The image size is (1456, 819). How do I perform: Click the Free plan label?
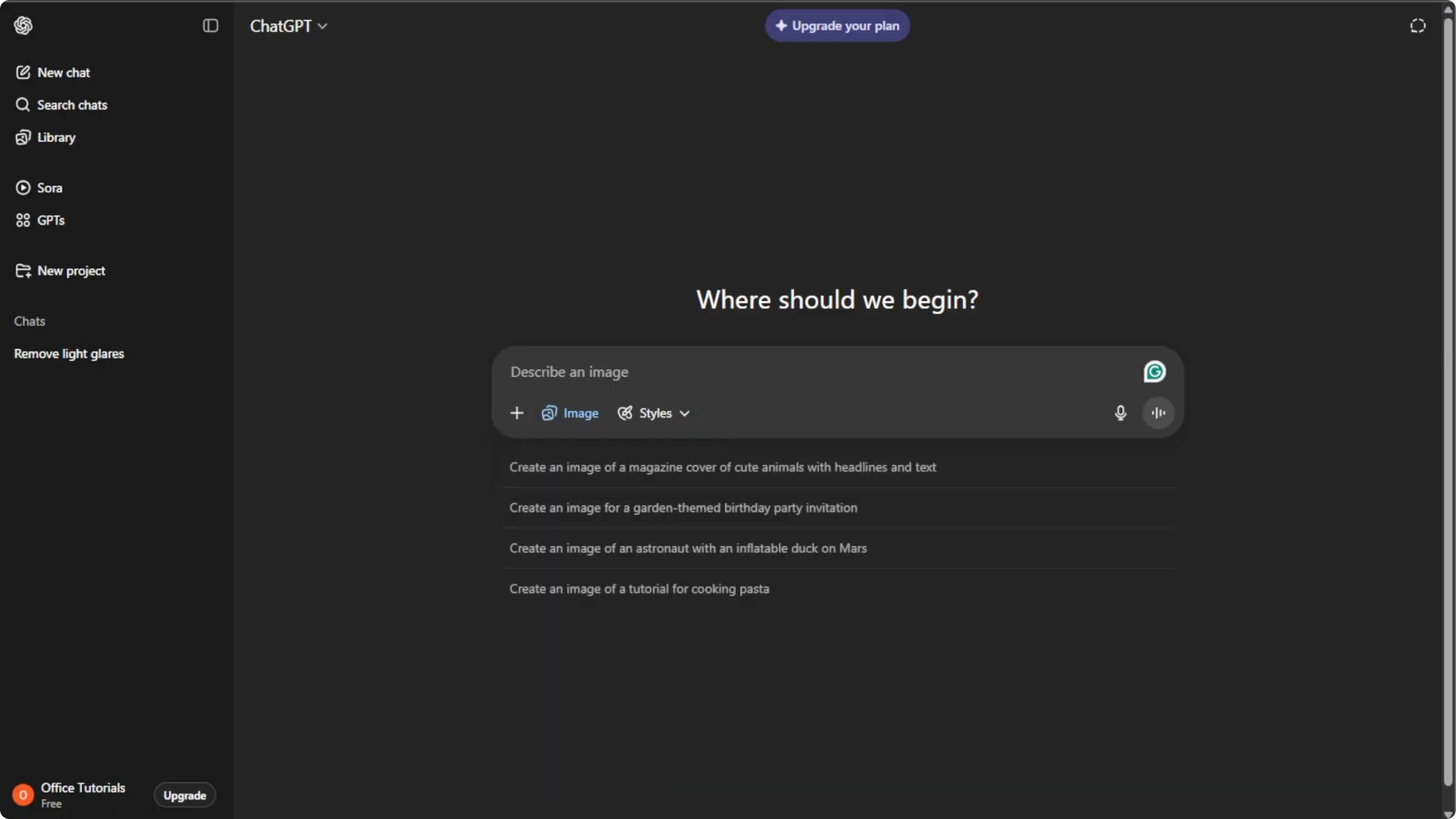(x=51, y=804)
